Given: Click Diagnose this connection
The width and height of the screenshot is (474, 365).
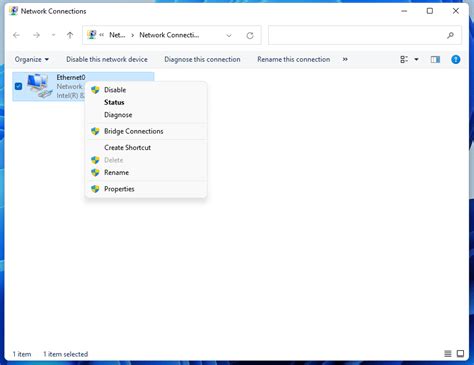Looking at the screenshot, I should tap(202, 59).
